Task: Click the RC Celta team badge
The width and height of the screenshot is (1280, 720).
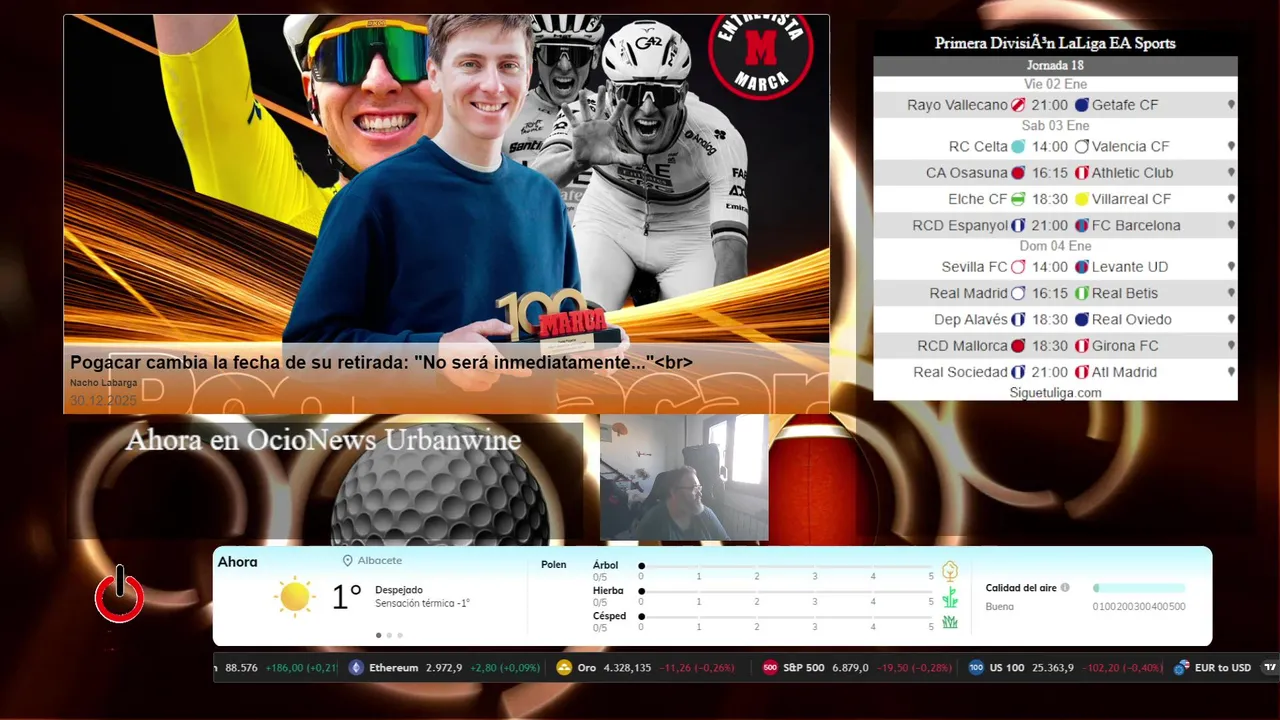Action: pyautogui.click(x=1019, y=146)
